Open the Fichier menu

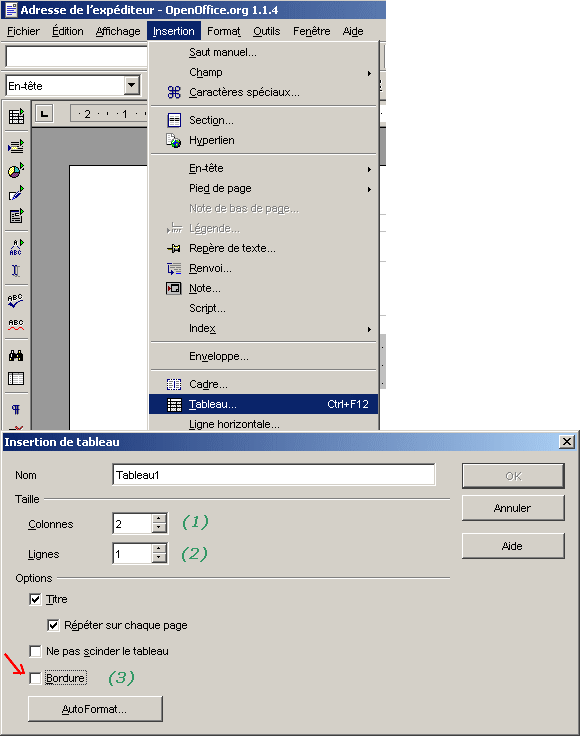(x=23, y=31)
